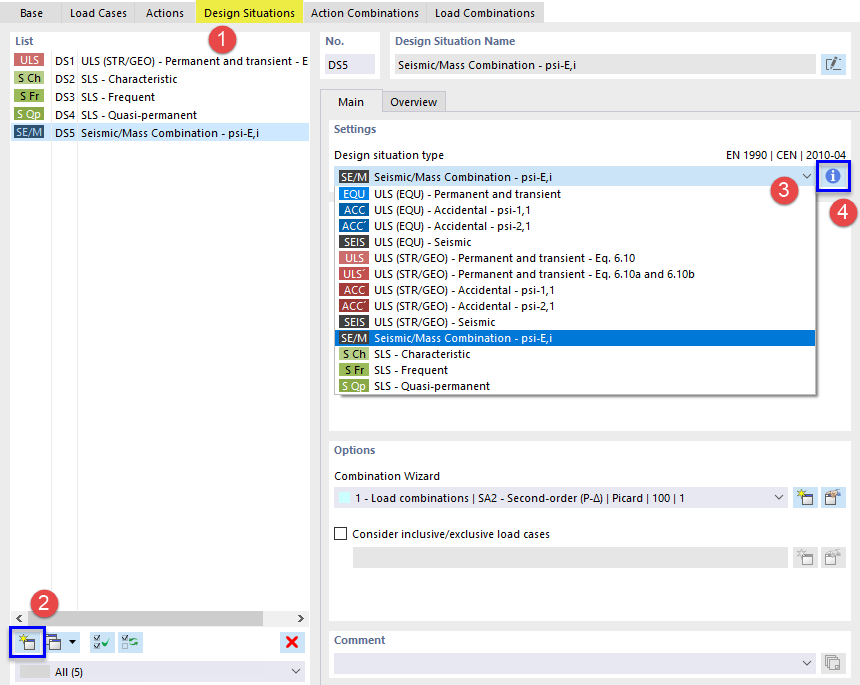Screen dimensions: 860x685
Task: Select the Main sub-tab
Action: coord(351,102)
